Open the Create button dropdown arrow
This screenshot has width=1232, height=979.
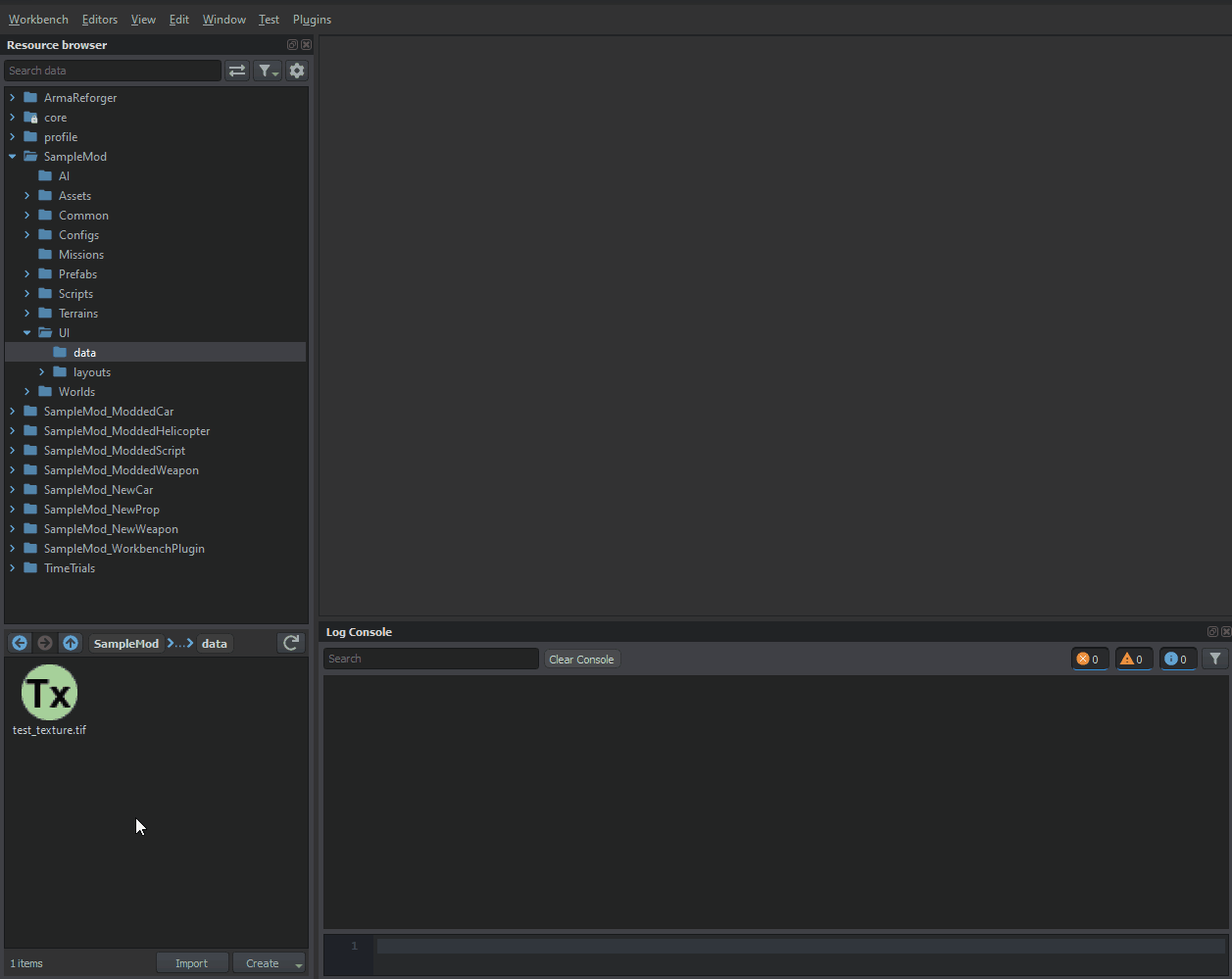pyautogui.click(x=299, y=964)
